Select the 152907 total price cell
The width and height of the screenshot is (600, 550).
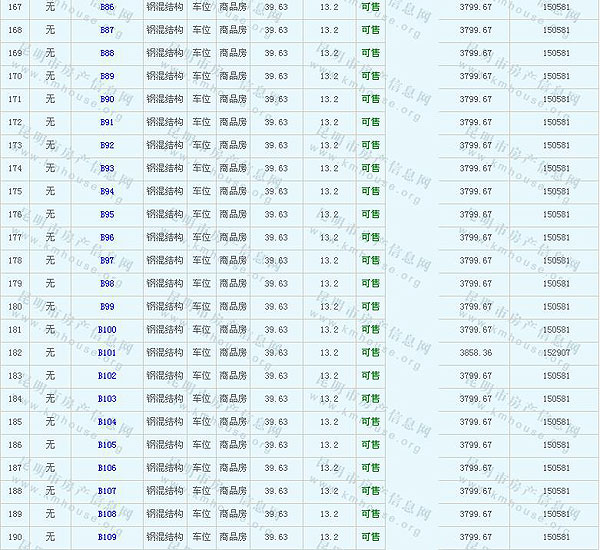coord(555,352)
